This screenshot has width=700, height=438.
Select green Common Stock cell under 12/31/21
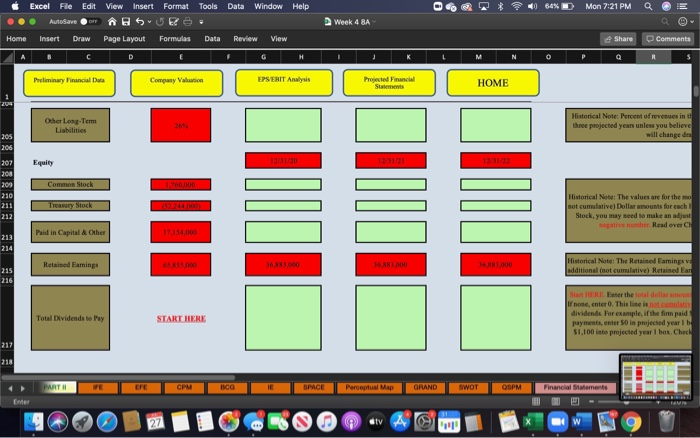[391, 184]
